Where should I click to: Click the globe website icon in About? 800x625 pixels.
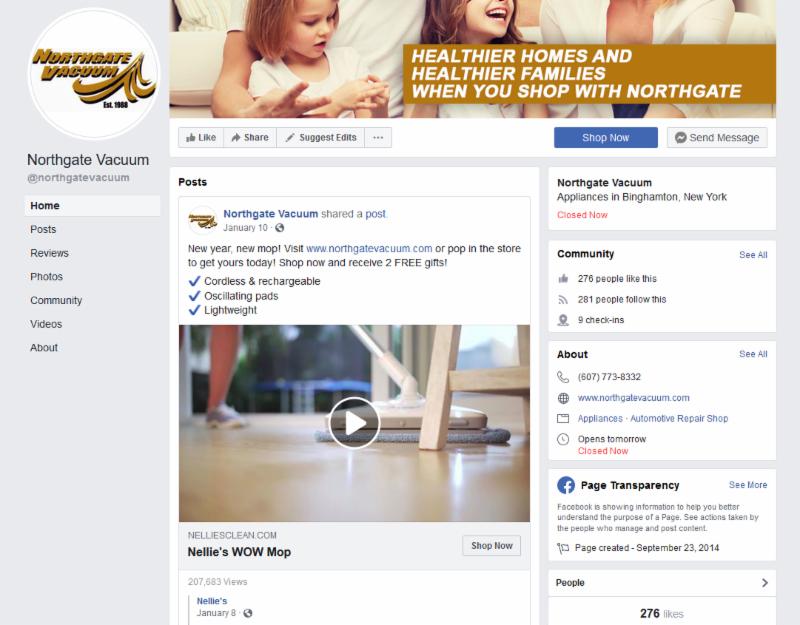563,398
